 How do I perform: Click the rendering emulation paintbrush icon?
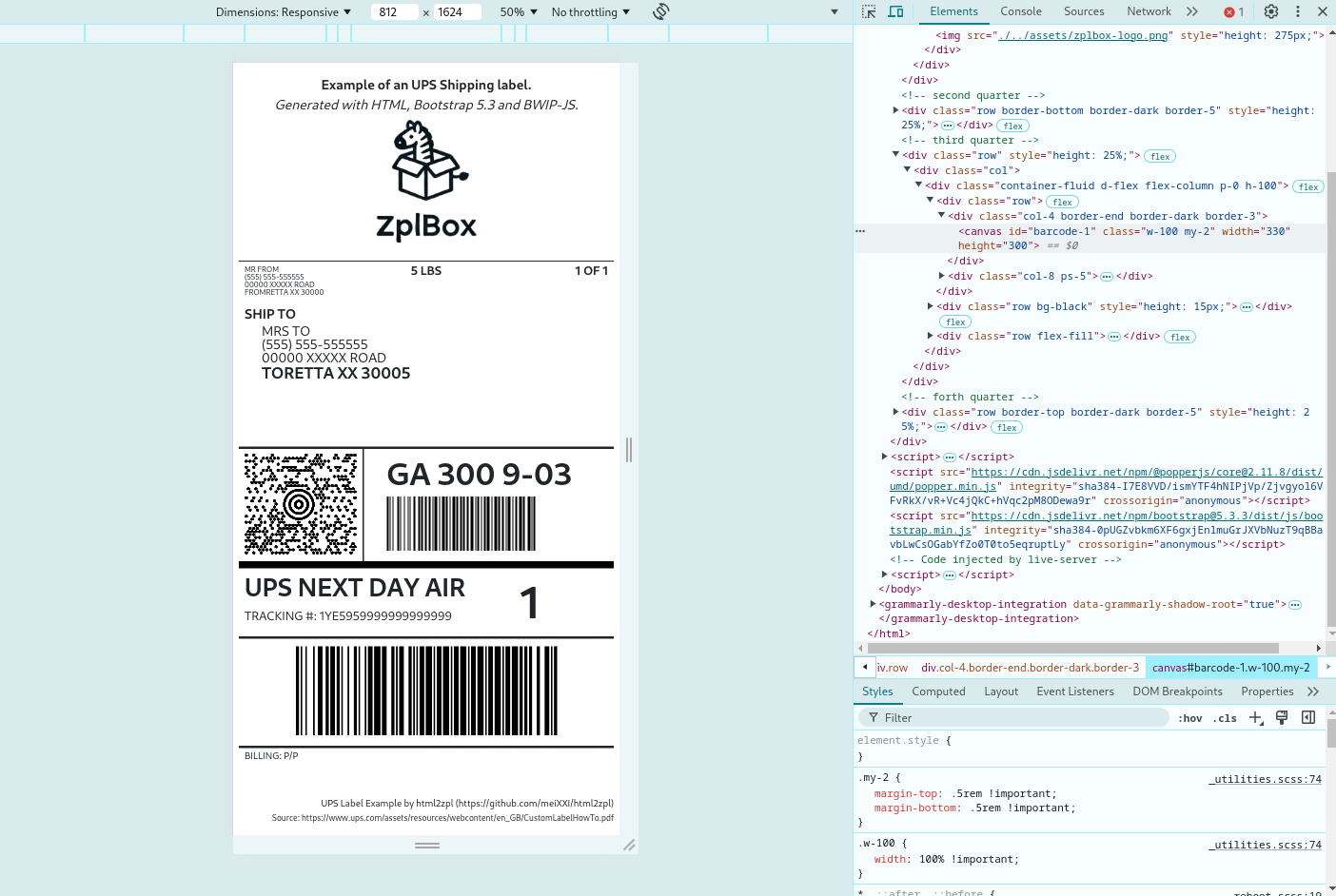1282,718
